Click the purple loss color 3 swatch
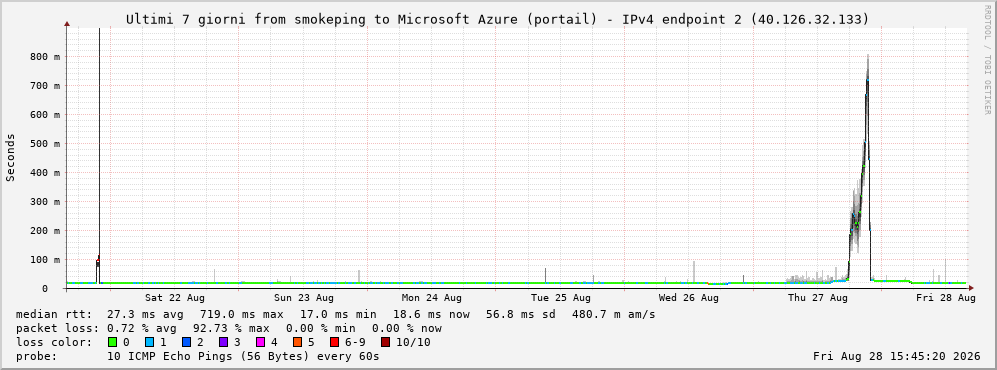 point(224,343)
